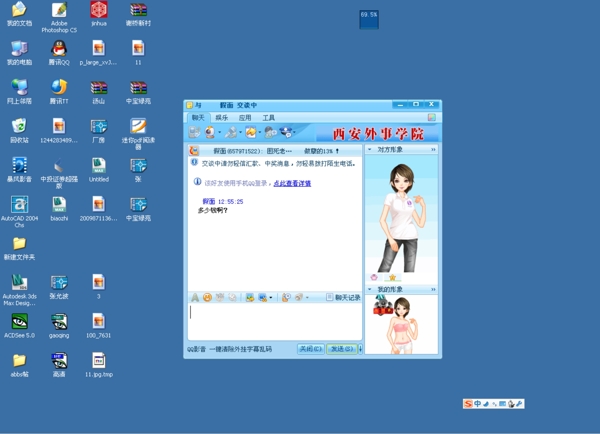The image size is (600, 434).
Task: Click the screen capture icon
Action: click(262, 297)
